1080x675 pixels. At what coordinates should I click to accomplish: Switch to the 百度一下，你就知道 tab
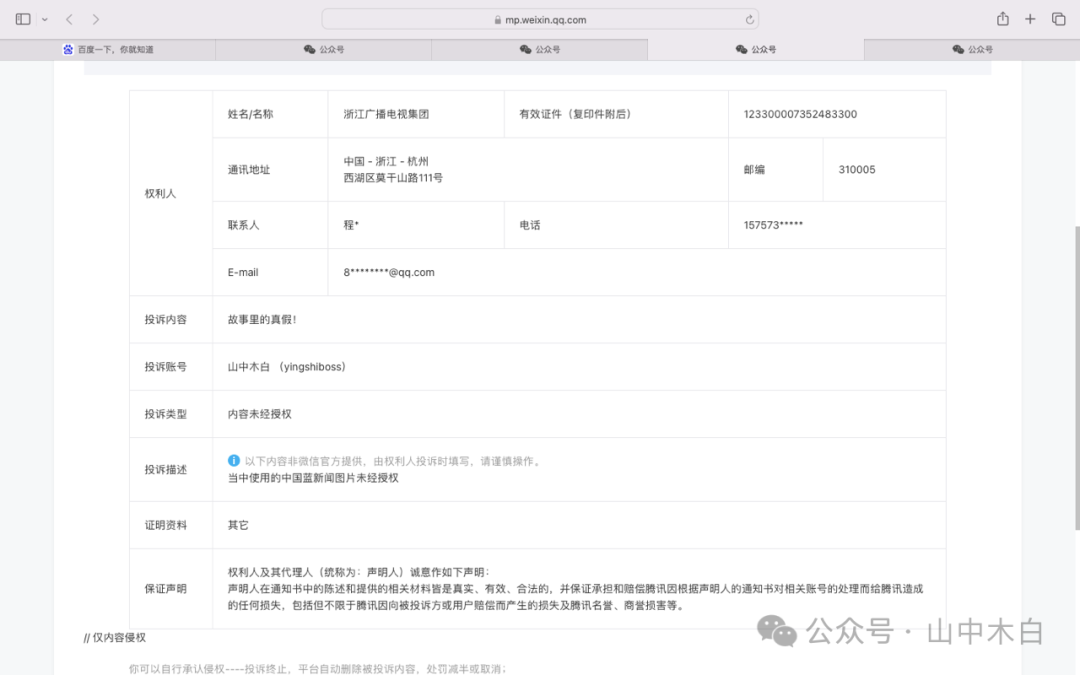pyautogui.click(x=108, y=50)
